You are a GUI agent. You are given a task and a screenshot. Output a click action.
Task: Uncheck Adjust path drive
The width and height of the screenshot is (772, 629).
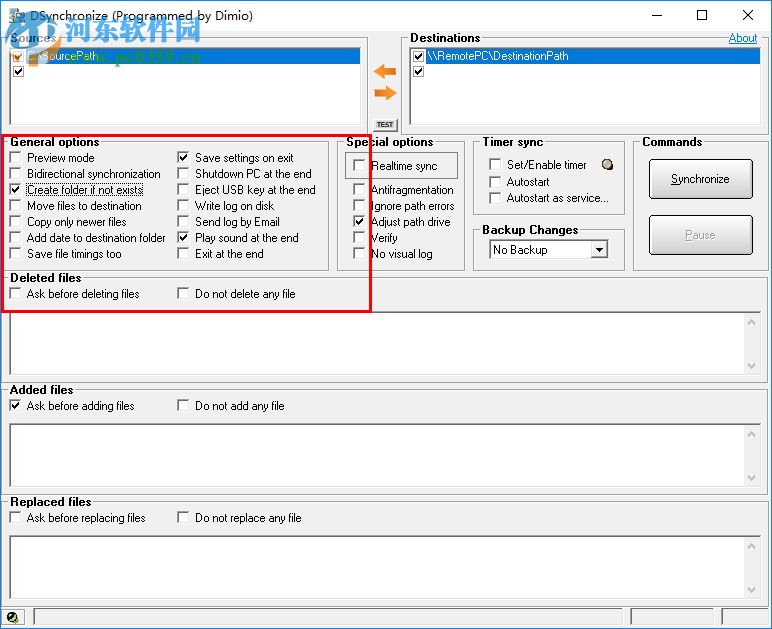coord(359,221)
